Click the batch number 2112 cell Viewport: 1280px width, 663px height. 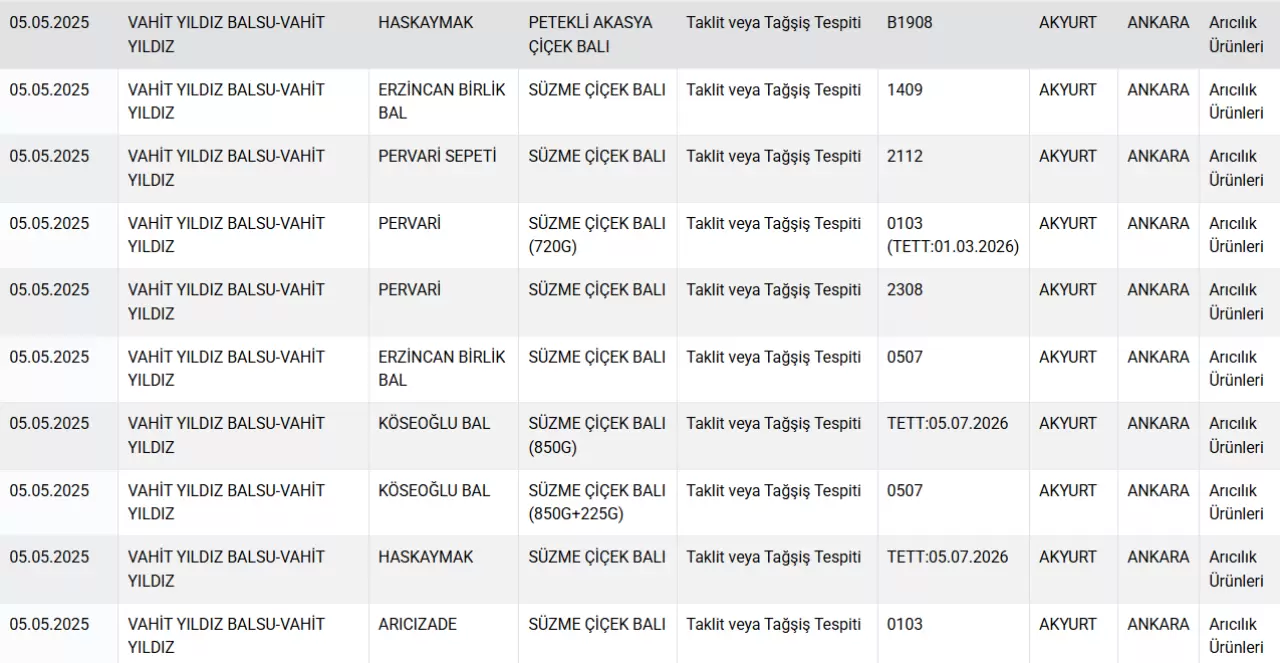click(x=905, y=156)
